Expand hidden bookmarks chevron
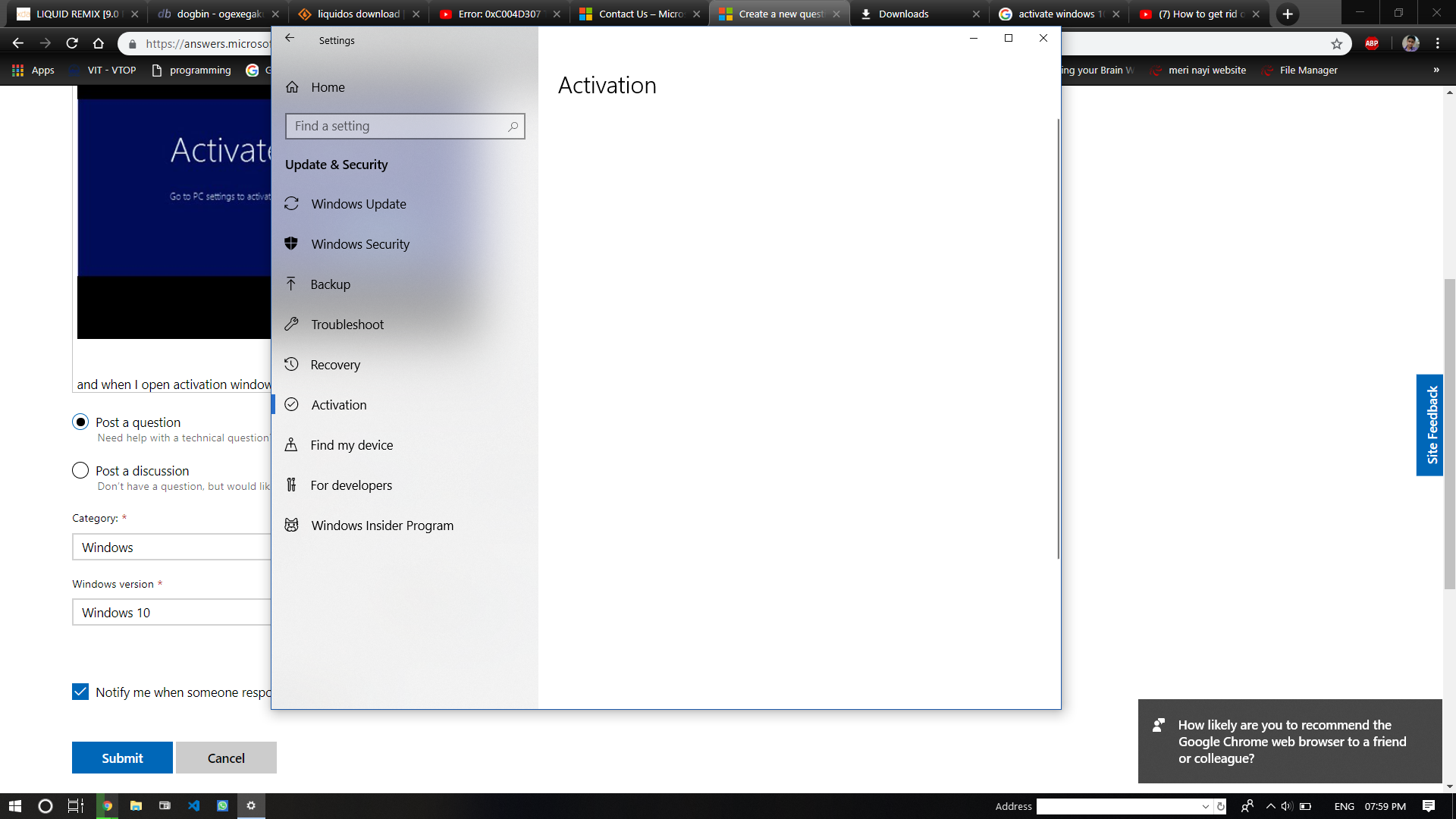 [x=1436, y=70]
